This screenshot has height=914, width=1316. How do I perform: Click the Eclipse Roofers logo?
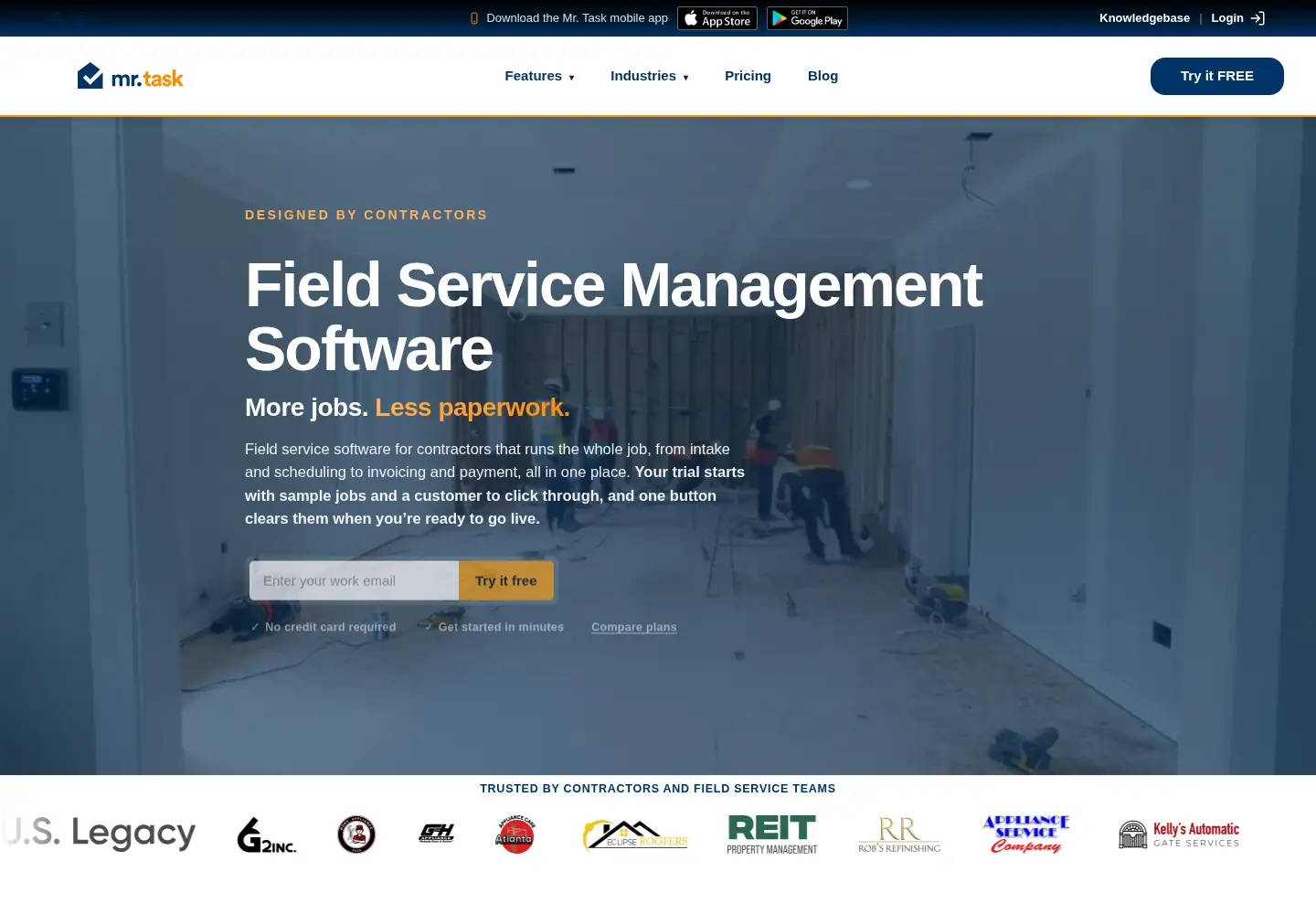point(635,834)
